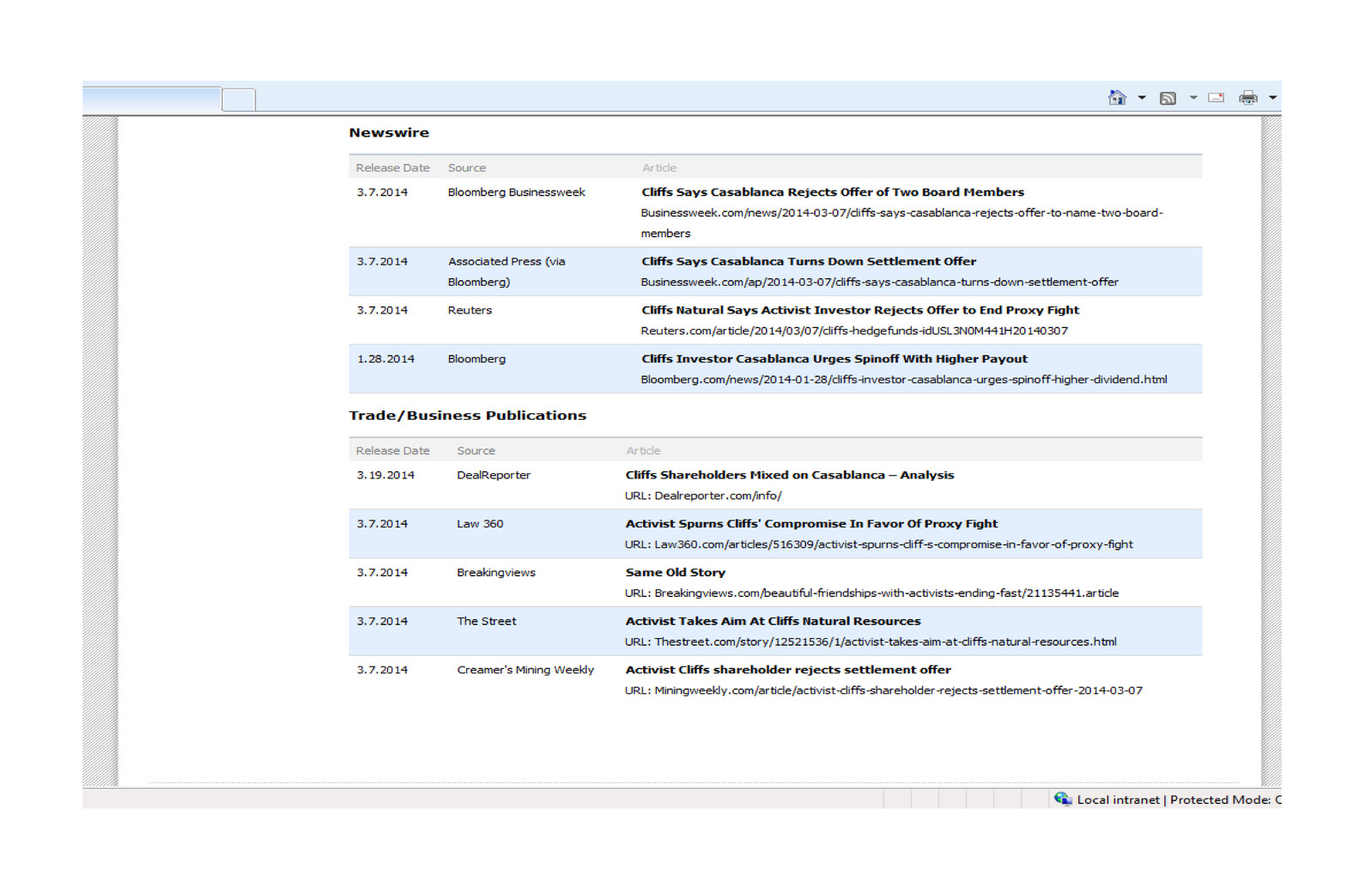
Task: Click the Bloomberg.com urges-spinoff-higher-dividend URL
Action: pyautogui.click(x=904, y=380)
